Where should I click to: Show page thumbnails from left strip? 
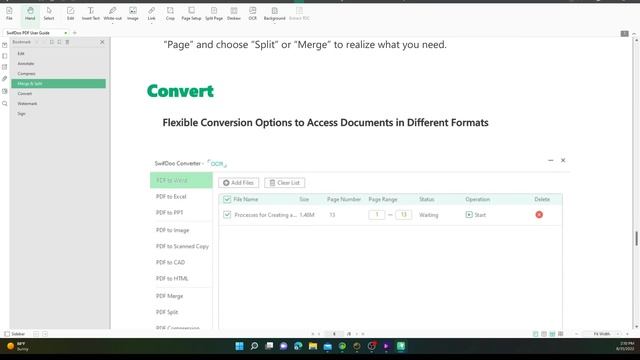4,56
